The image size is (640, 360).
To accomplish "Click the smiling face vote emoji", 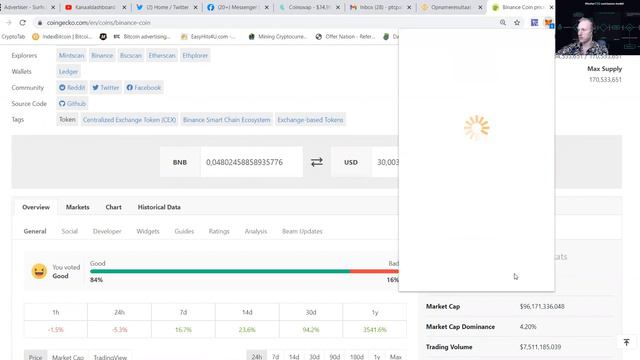I will [x=39, y=271].
